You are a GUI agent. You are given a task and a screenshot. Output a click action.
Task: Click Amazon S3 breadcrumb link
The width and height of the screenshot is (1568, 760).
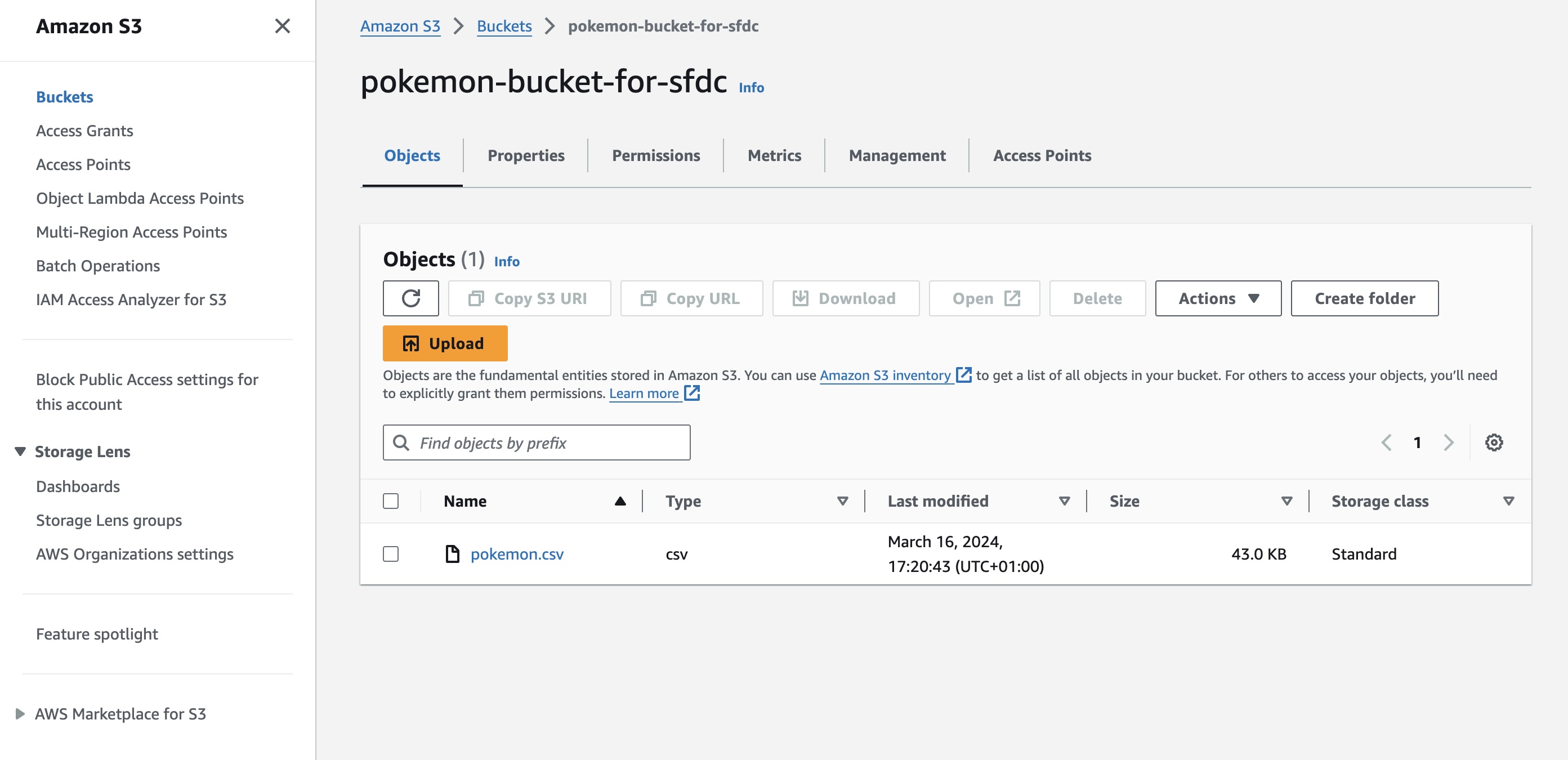click(x=400, y=26)
